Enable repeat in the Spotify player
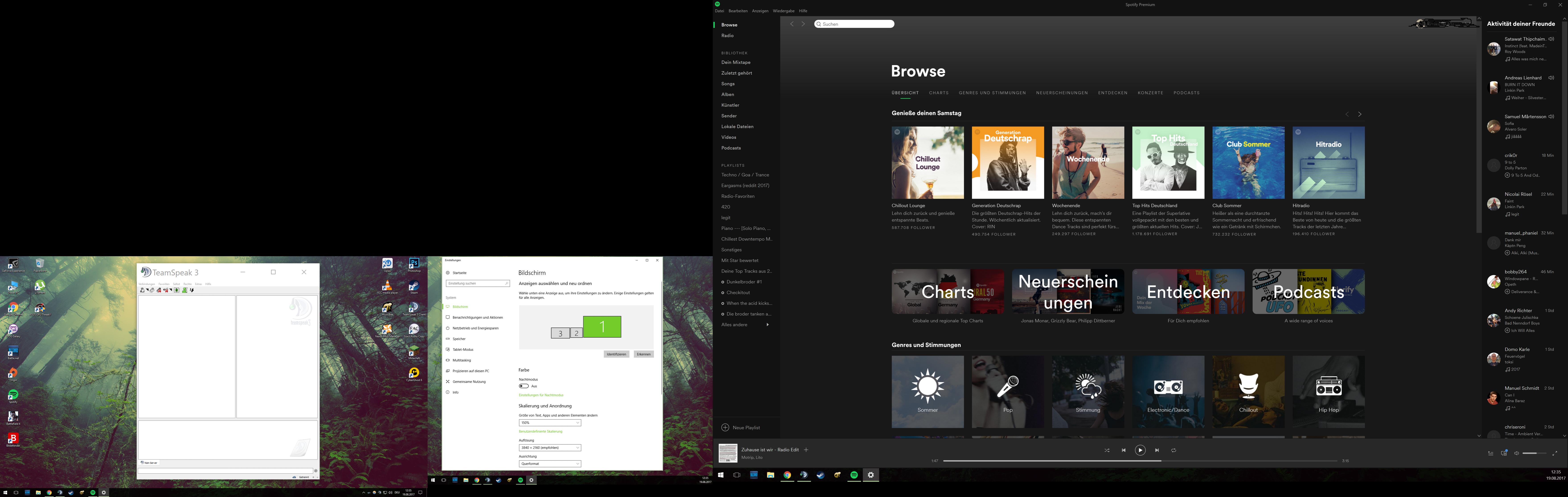Viewport: 1568px width, 497px height. [1173, 450]
